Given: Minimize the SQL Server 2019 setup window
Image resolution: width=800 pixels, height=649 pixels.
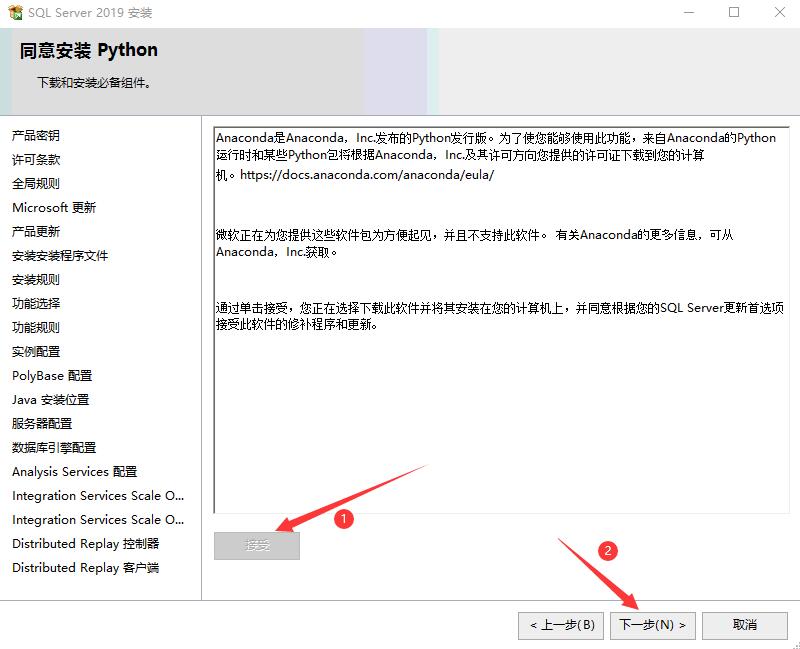Looking at the screenshot, I should (x=689, y=12).
